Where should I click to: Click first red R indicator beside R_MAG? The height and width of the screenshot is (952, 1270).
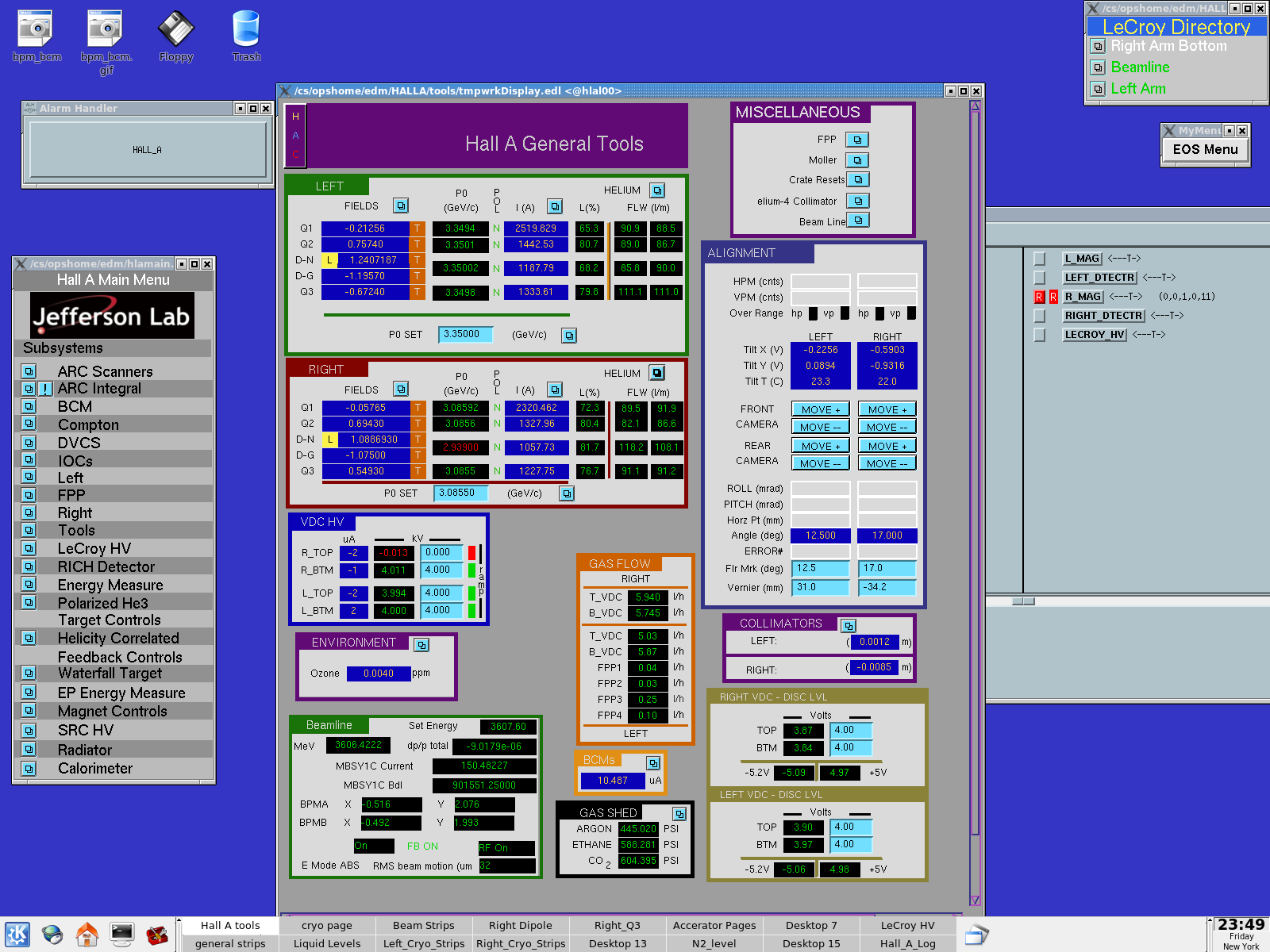[1039, 297]
